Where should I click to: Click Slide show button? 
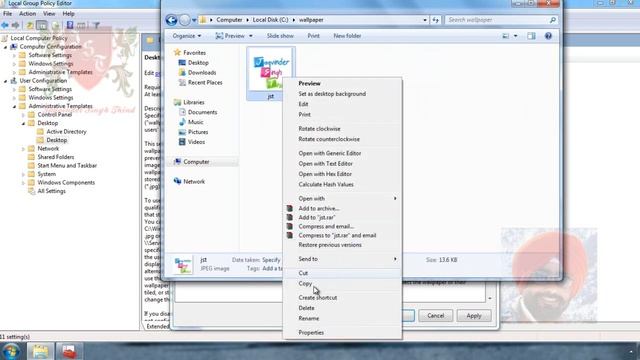click(x=280, y=36)
